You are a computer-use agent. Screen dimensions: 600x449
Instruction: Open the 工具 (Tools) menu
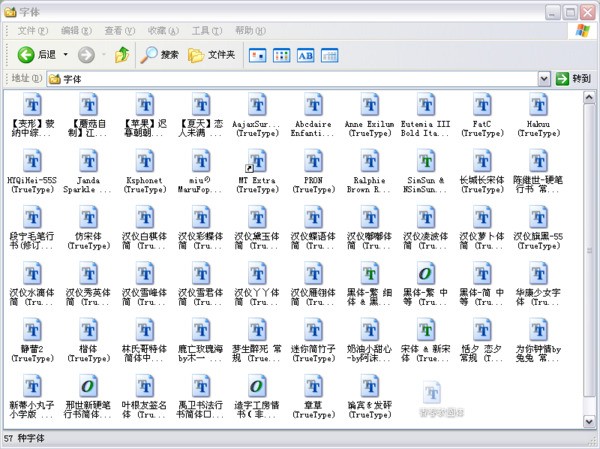click(x=206, y=31)
